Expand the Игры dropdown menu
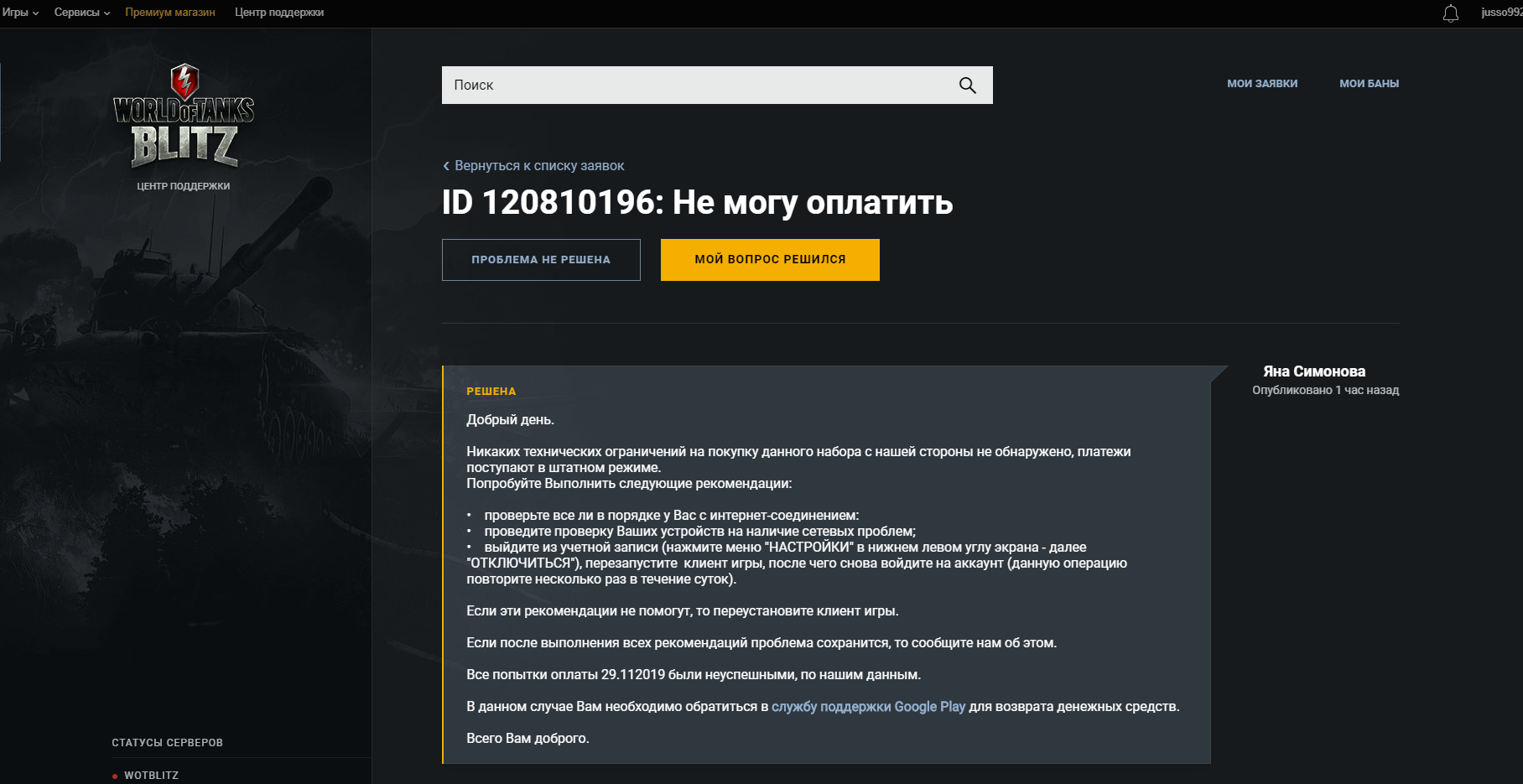This screenshot has width=1523, height=784. (x=20, y=13)
